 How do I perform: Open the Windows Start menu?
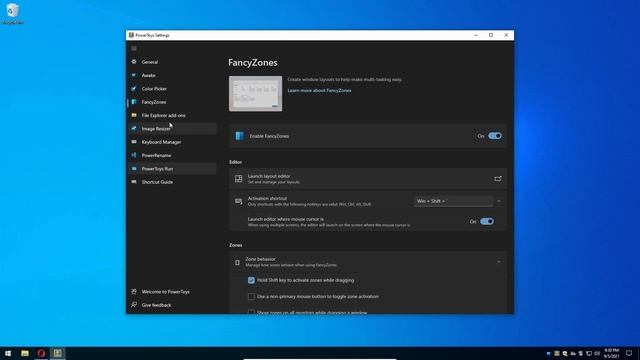8,353
